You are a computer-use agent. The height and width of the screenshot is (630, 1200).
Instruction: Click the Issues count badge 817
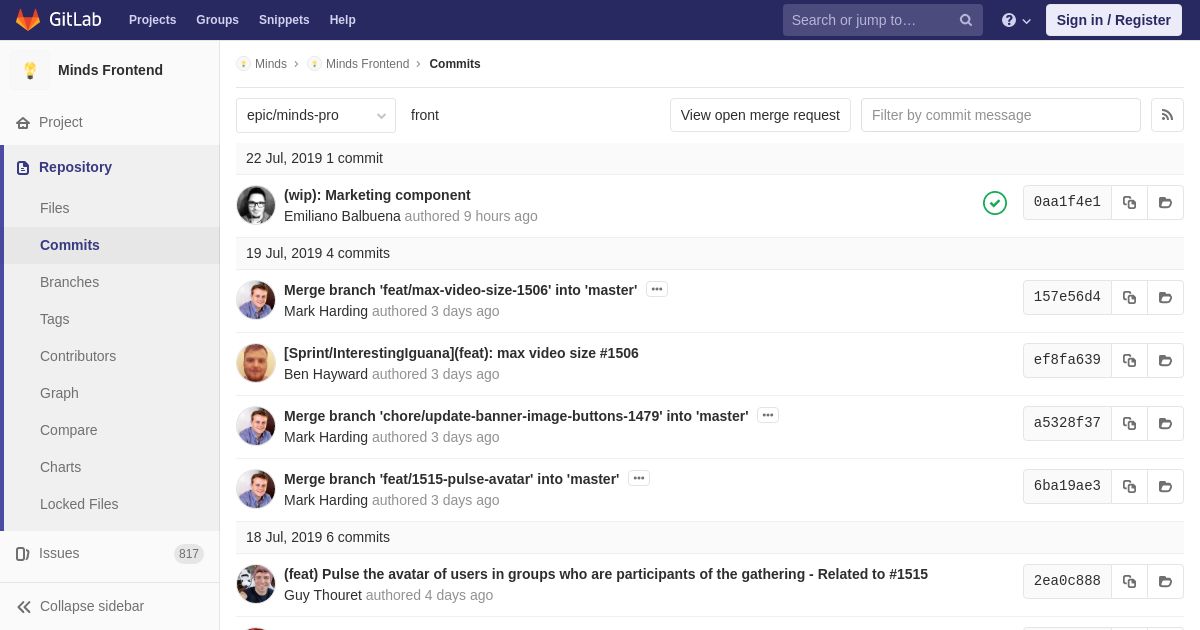click(x=189, y=554)
